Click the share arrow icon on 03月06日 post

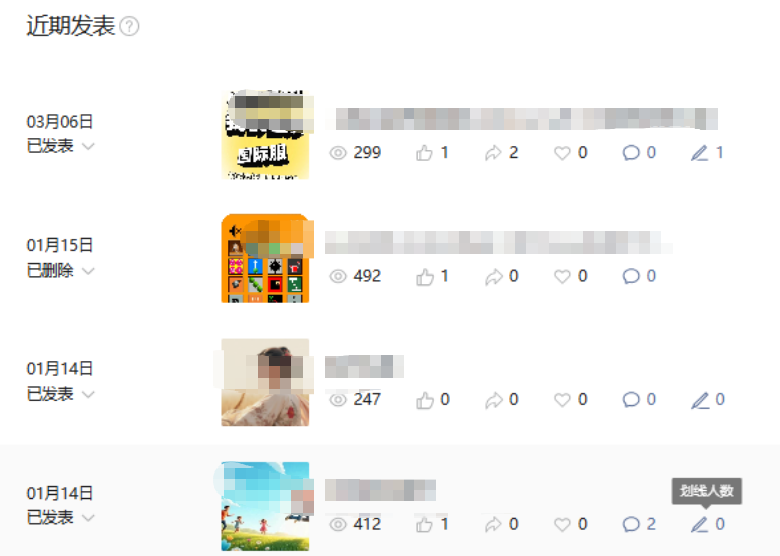(493, 153)
